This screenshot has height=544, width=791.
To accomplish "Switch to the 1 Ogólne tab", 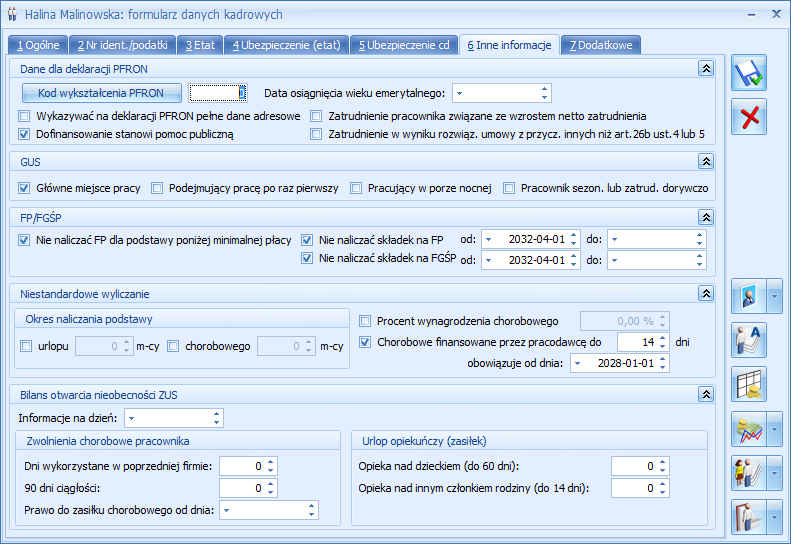I will (38, 45).
